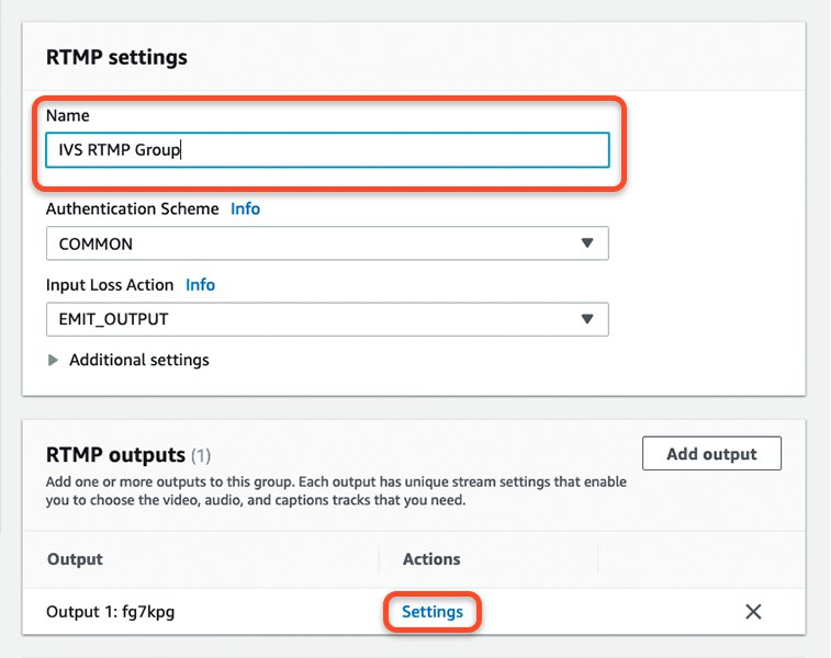This screenshot has width=831, height=658.
Task: Open the Input Loss Action dropdown
Action: pos(327,319)
